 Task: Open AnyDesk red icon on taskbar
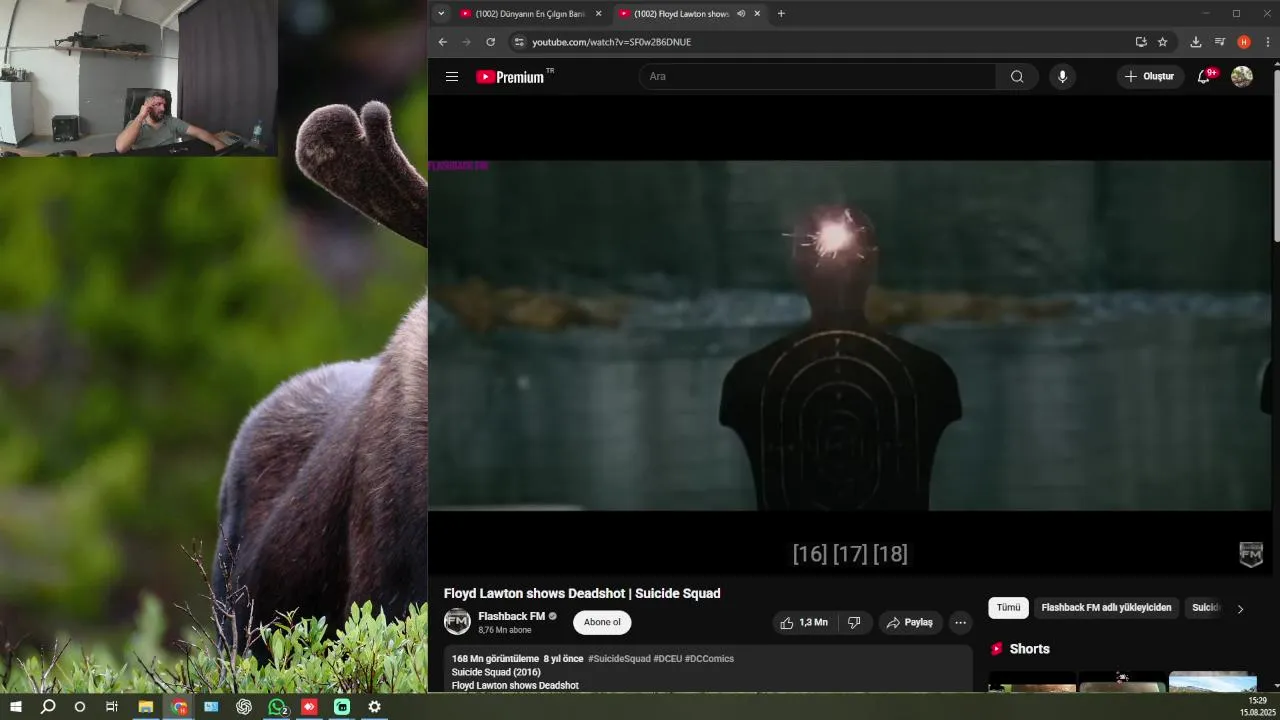click(x=309, y=707)
